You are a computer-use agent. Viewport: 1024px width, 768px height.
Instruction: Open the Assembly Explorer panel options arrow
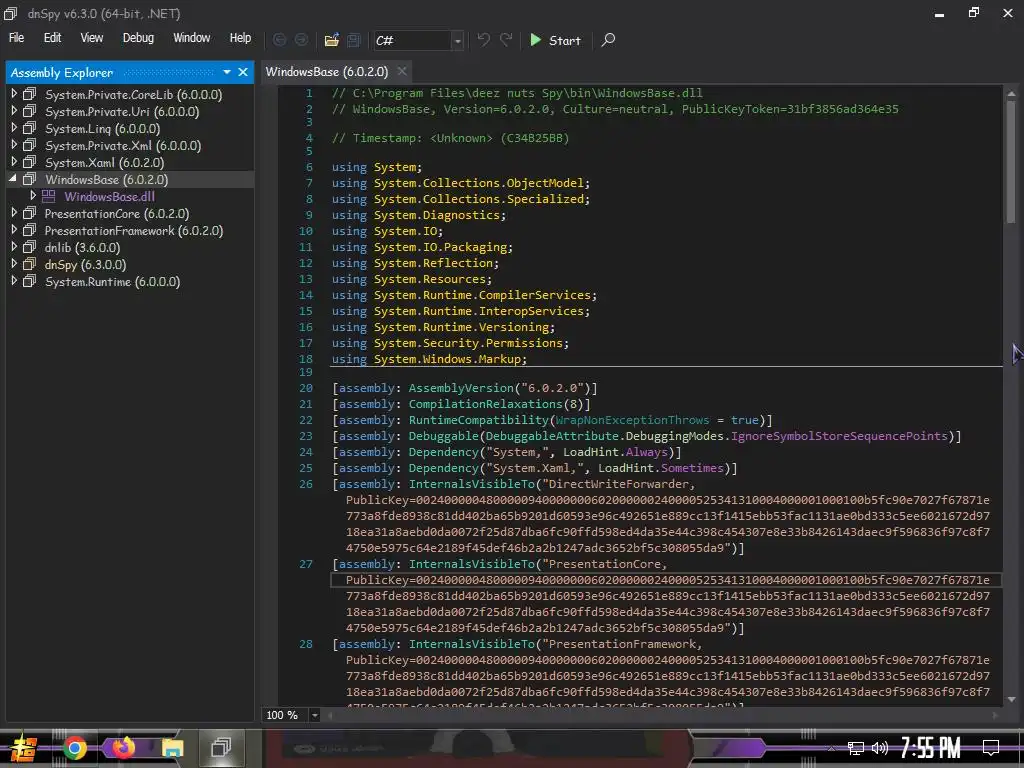[x=227, y=72]
